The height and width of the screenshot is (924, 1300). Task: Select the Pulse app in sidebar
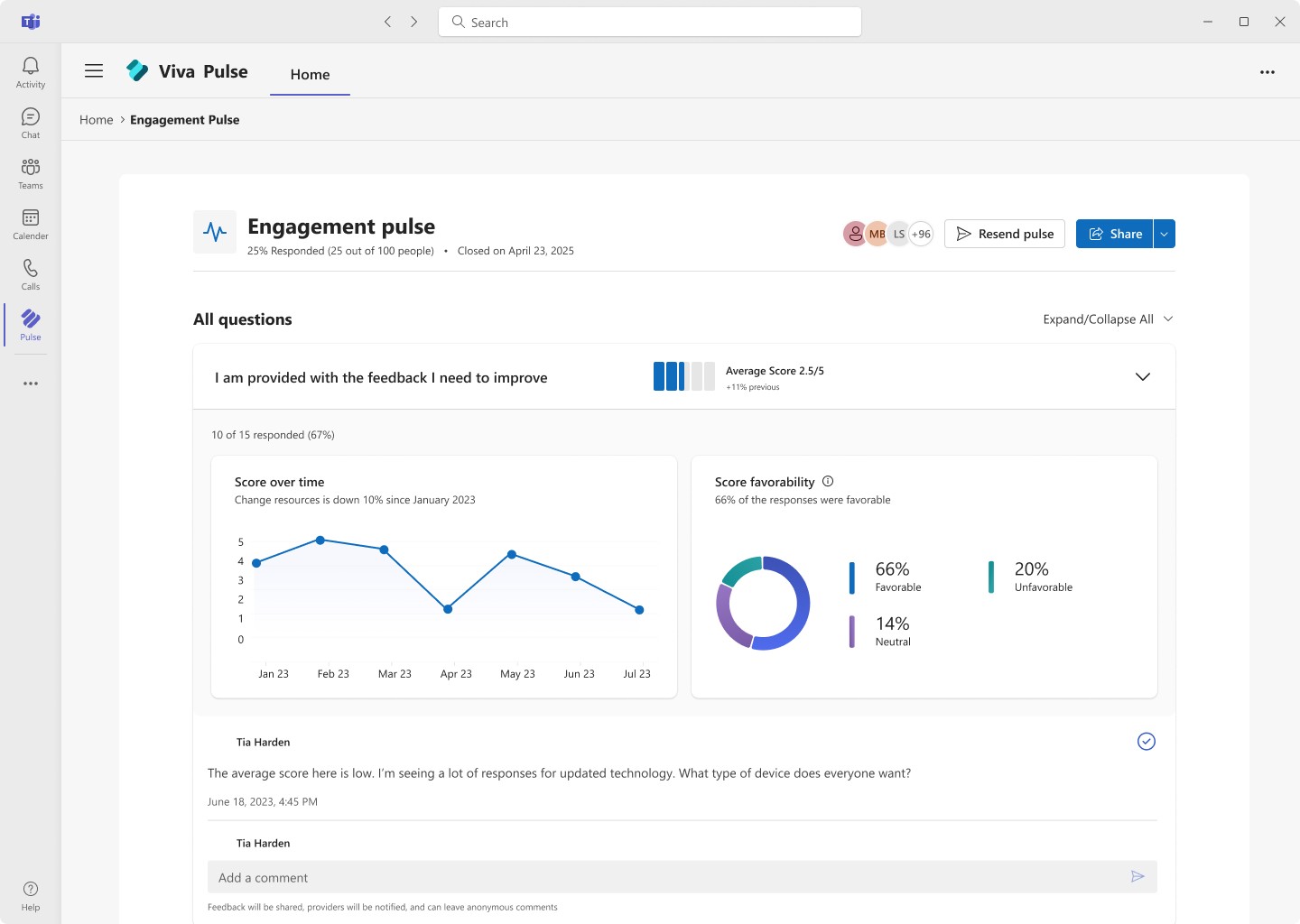31,326
